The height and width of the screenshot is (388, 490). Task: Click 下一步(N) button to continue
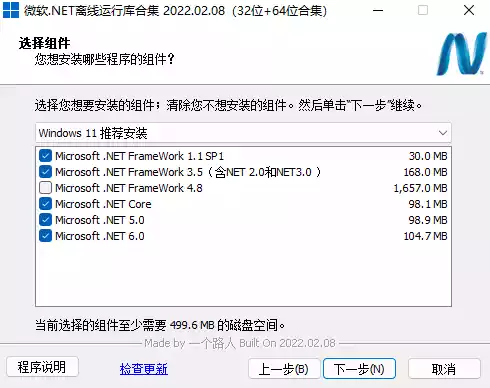point(359,369)
